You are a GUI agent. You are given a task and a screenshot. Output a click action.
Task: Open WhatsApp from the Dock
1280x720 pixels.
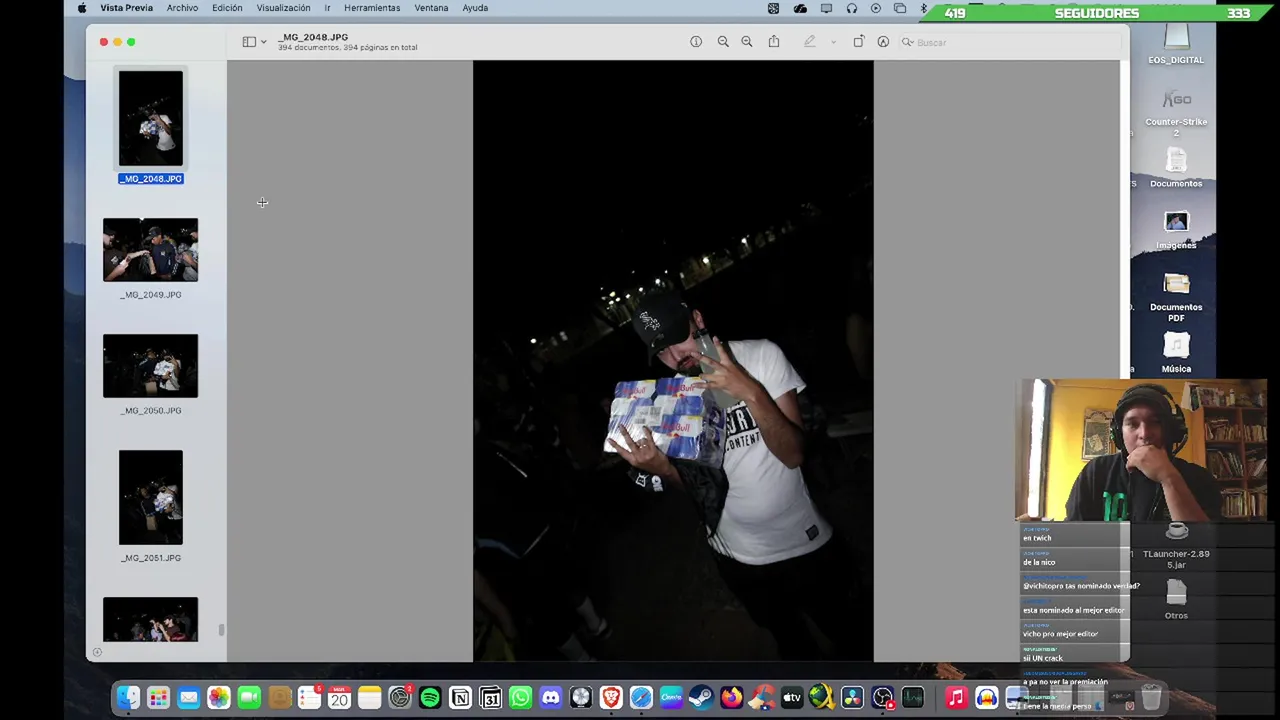520,698
